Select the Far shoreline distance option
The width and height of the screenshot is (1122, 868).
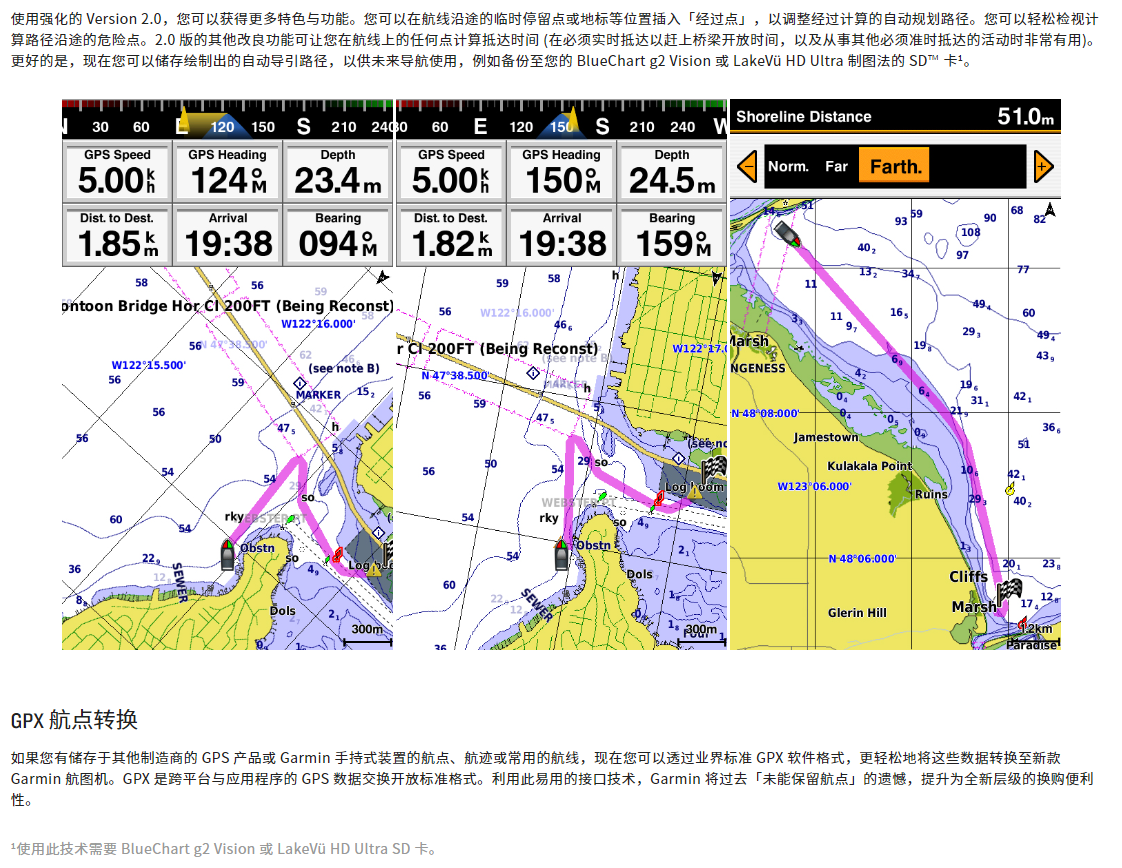coord(836,167)
